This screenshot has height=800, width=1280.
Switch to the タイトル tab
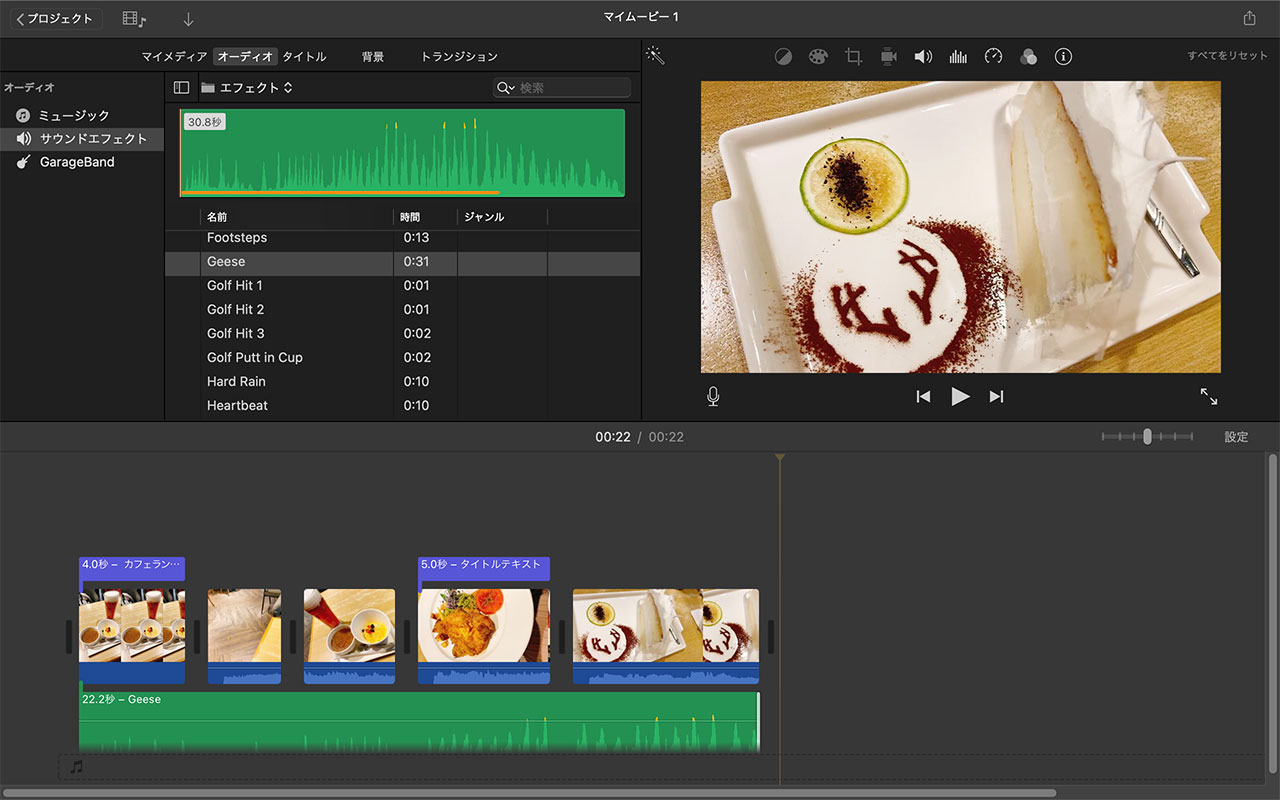tap(304, 57)
